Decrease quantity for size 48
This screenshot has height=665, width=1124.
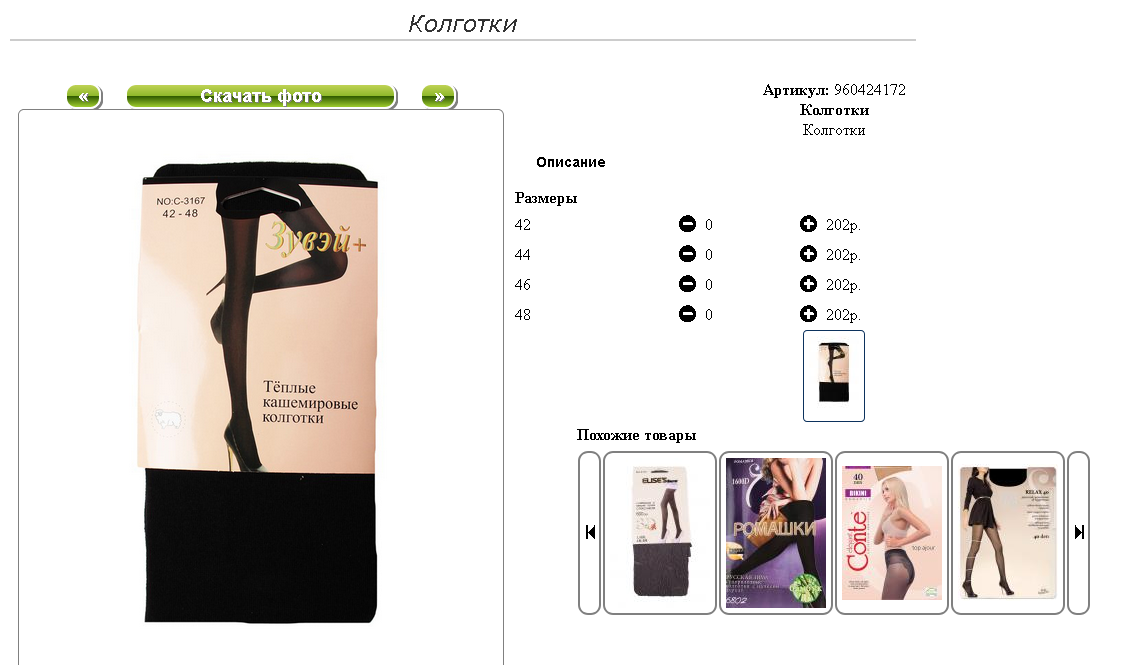687,314
